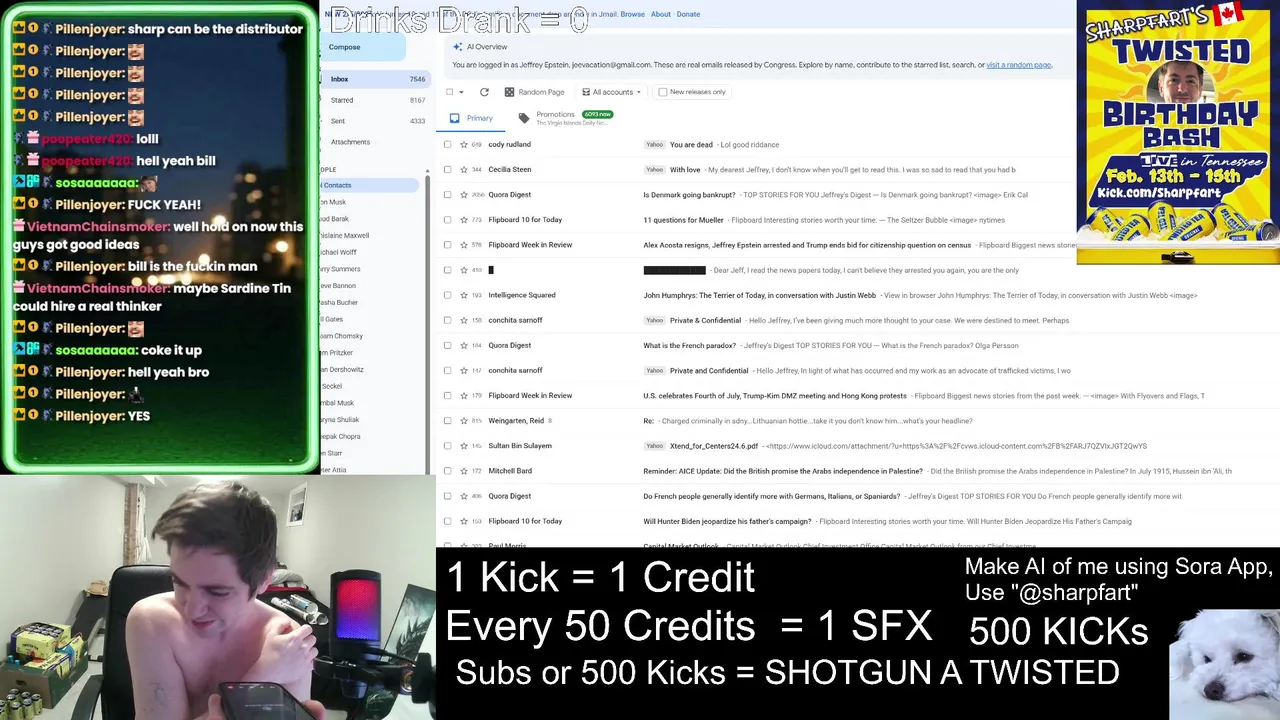Open 'Xtend_for_Centers24.6.pdf' email subject
Viewport: 1280px width, 720px height.
[714, 446]
